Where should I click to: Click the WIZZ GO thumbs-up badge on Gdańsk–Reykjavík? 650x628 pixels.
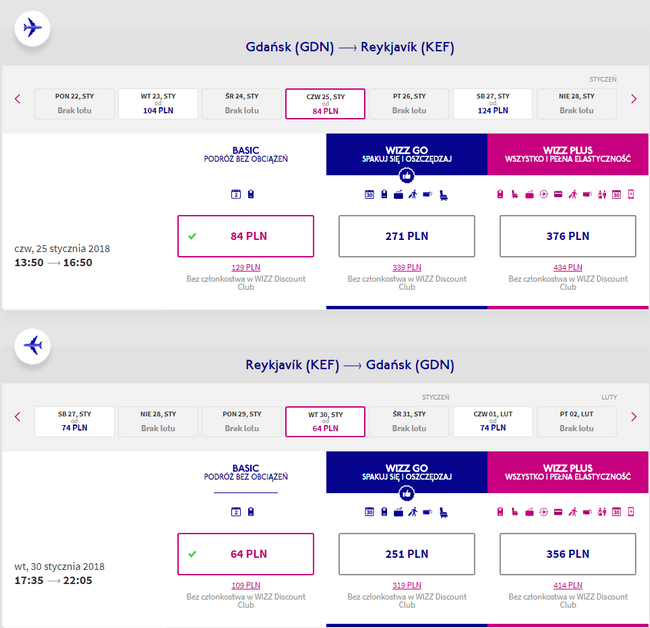click(x=407, y=176)
